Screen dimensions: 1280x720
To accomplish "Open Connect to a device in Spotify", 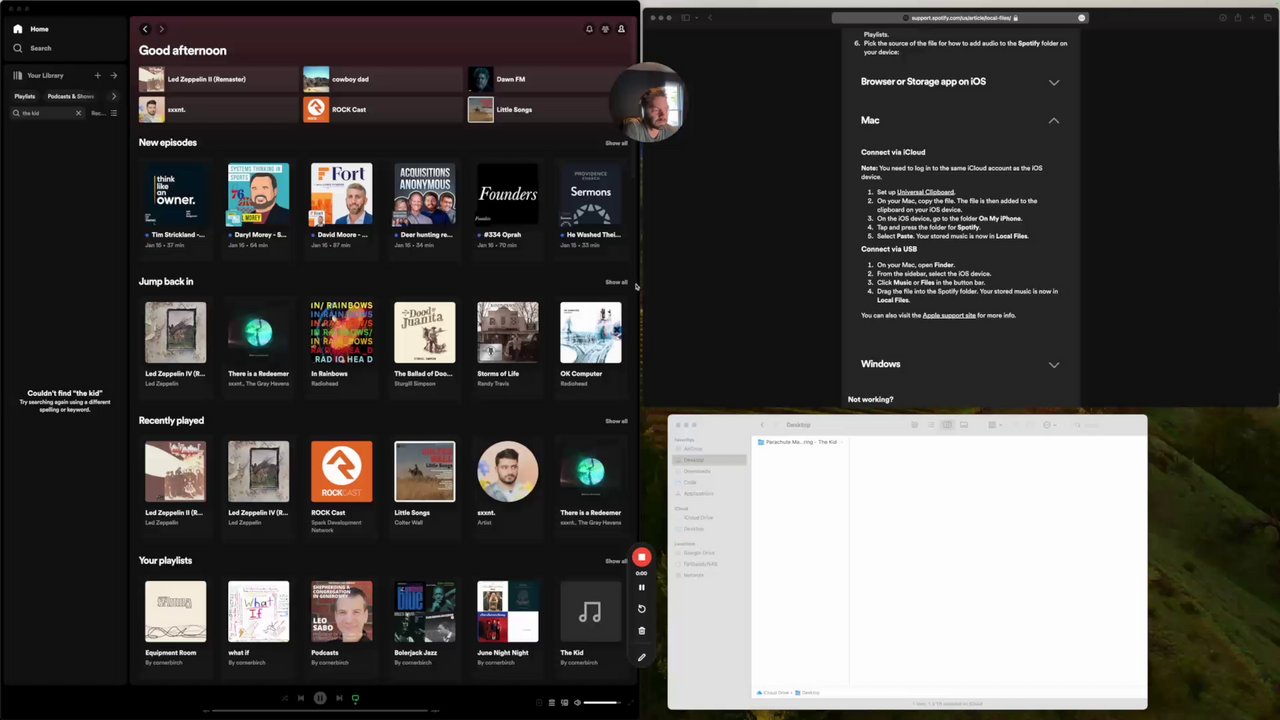I will click(564, 702).
